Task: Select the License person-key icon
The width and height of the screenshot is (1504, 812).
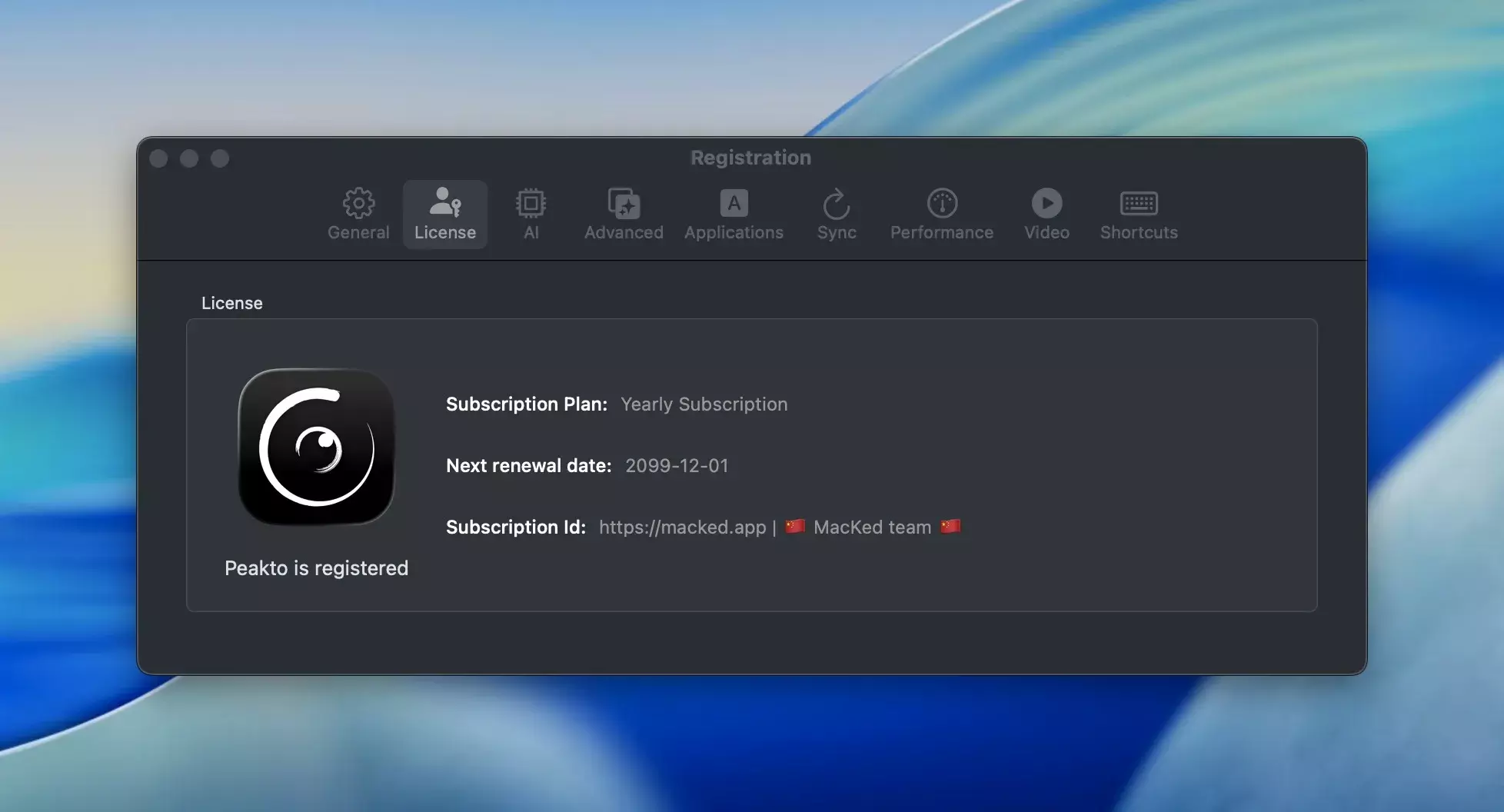Action: click(x=444, y=205)
